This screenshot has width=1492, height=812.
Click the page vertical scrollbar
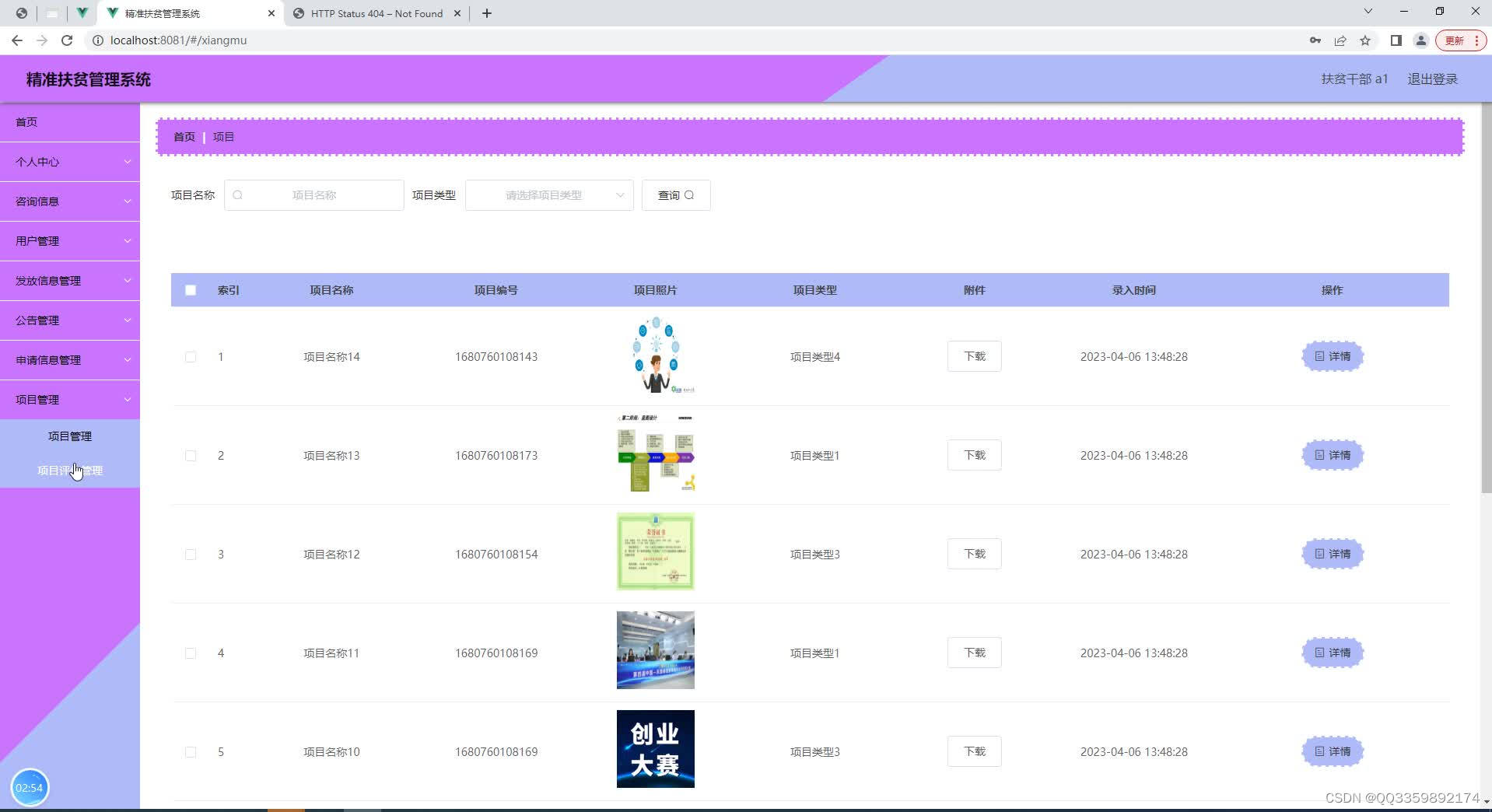point(1486,298)
